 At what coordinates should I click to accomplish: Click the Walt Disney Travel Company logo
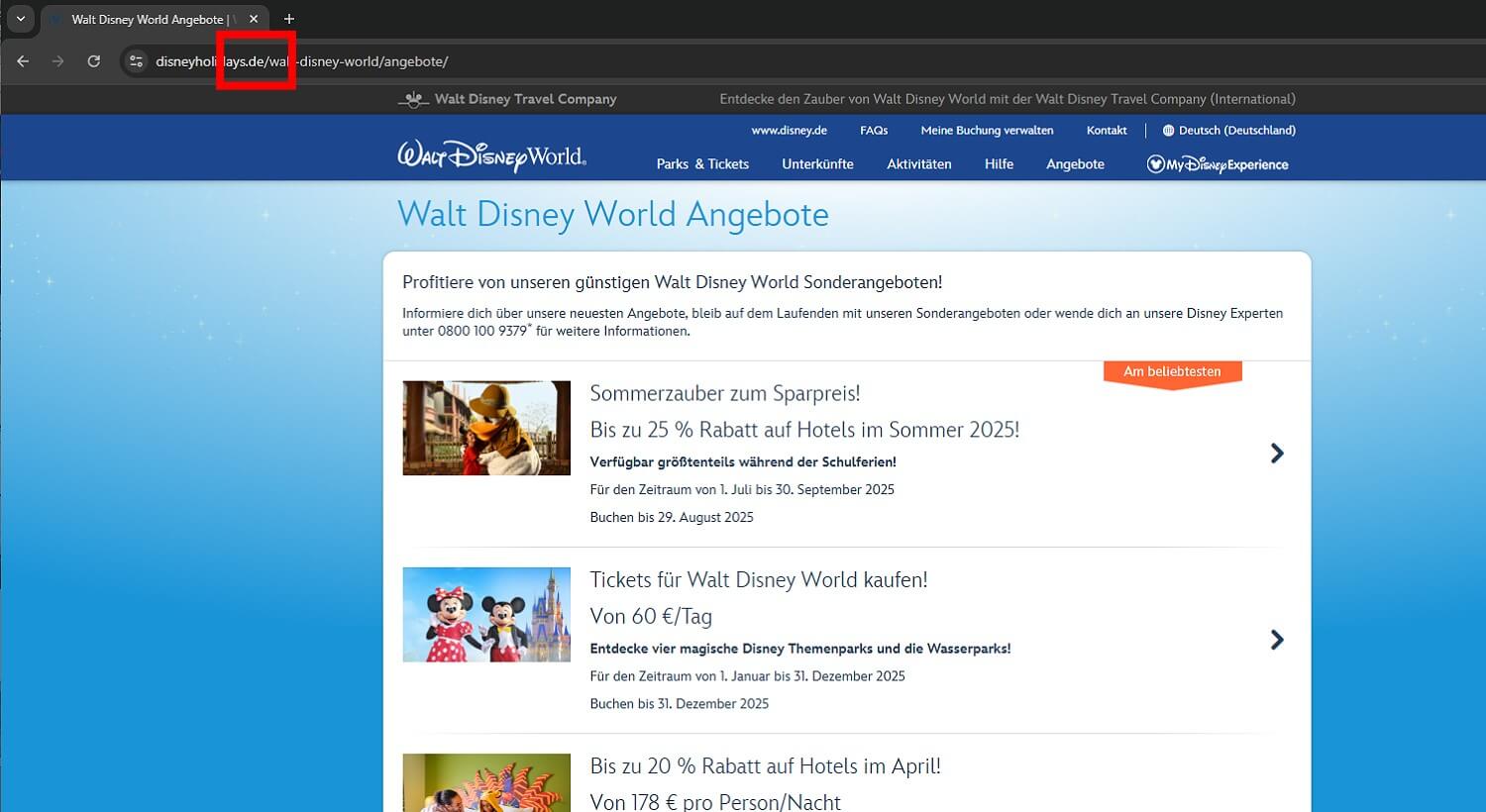[x=507, y=99]
